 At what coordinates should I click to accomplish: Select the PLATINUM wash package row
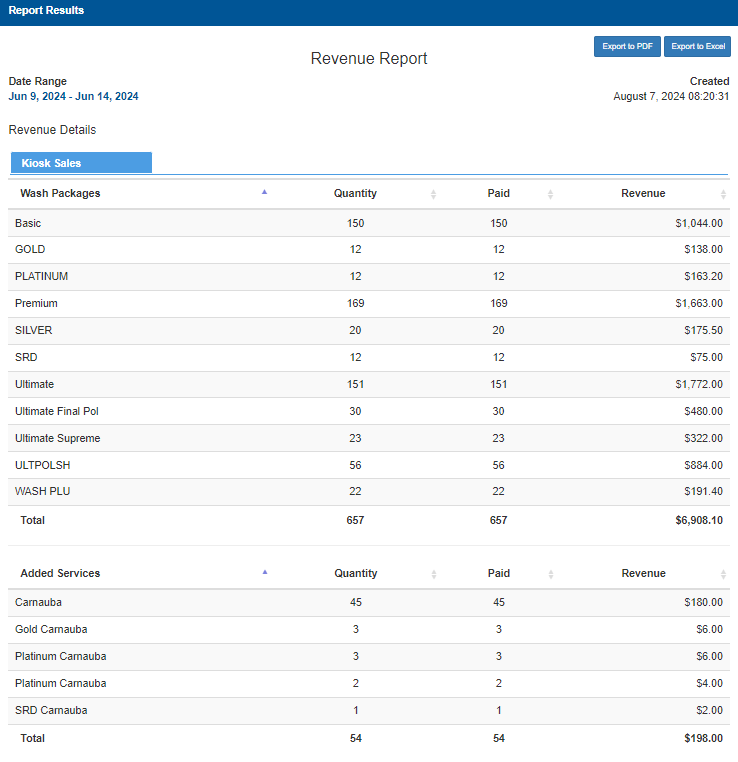point(369,277)
